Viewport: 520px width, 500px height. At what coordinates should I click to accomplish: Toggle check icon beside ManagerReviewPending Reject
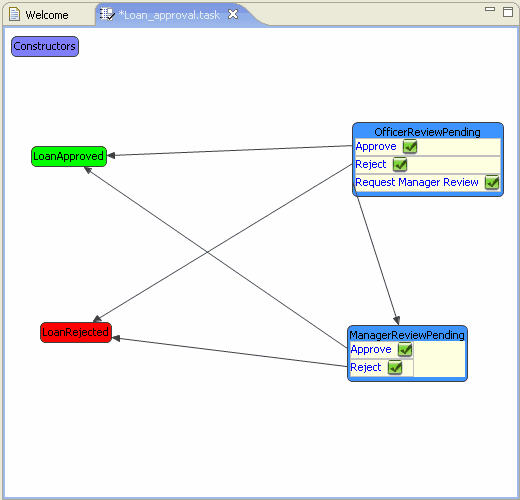pyautogui.click(x=395, y=367)
